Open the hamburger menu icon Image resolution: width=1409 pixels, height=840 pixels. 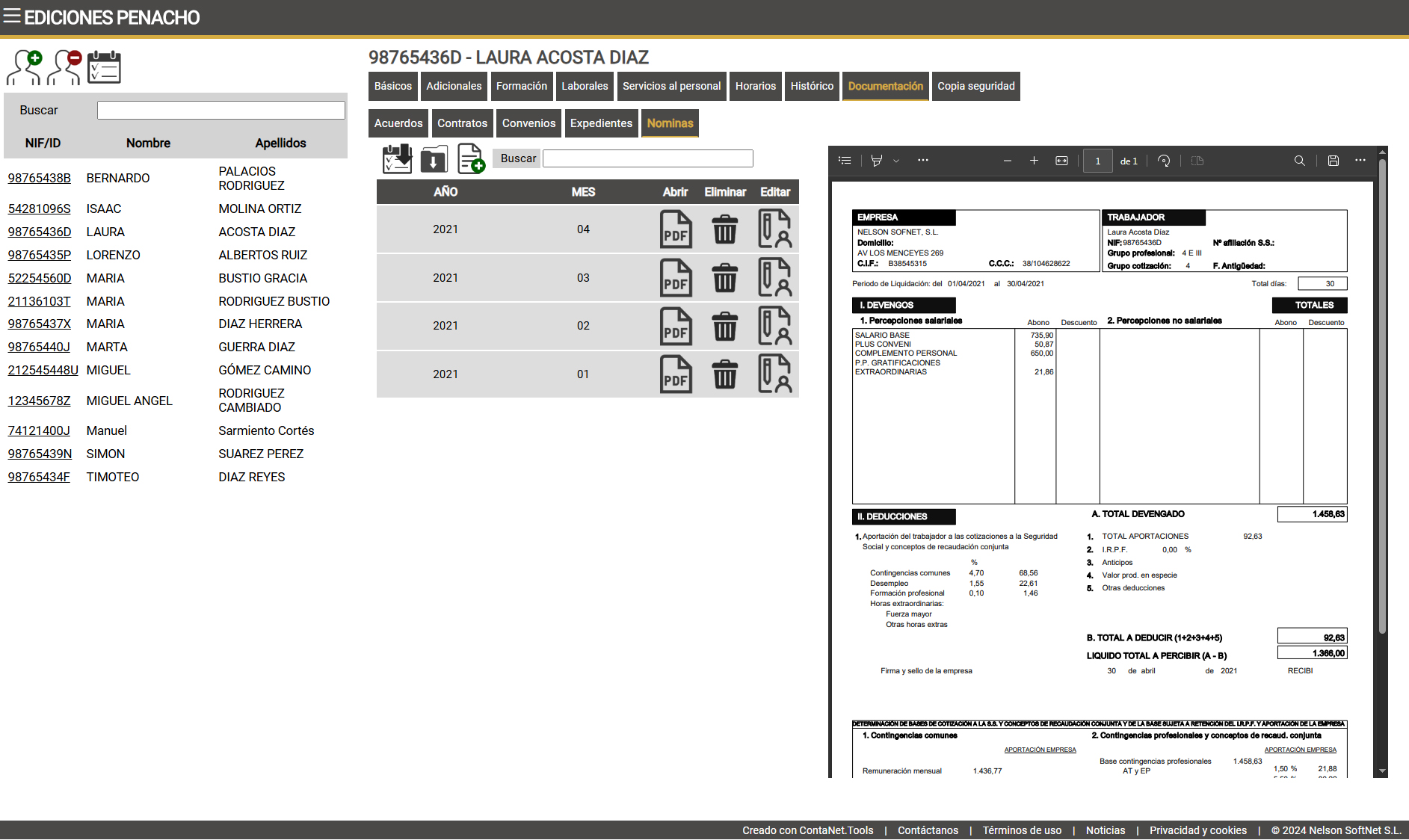click(x=11, y=16)
